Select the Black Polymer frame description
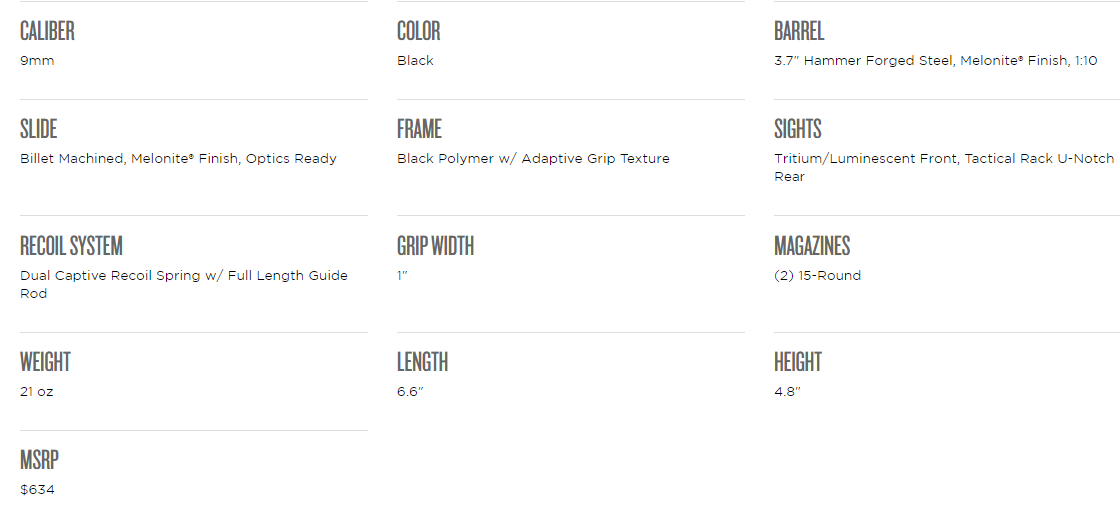The image size is (1120, 517). pos(533,159)
